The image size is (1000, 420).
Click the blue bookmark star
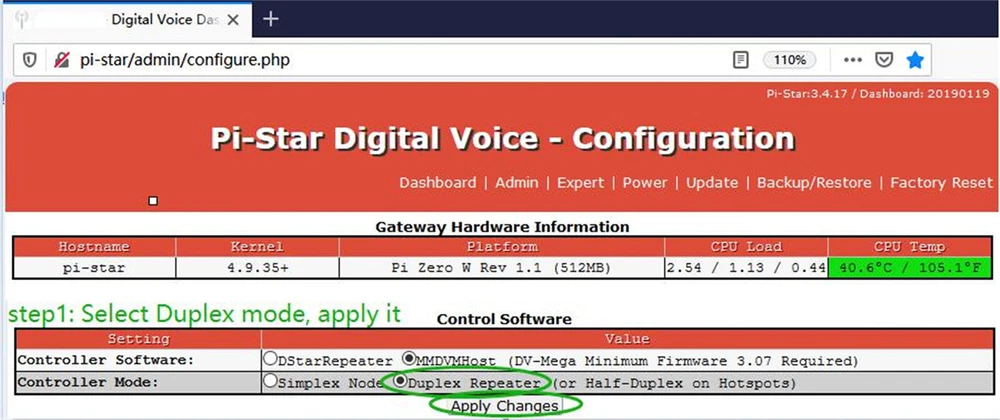[x=914, y=60]
